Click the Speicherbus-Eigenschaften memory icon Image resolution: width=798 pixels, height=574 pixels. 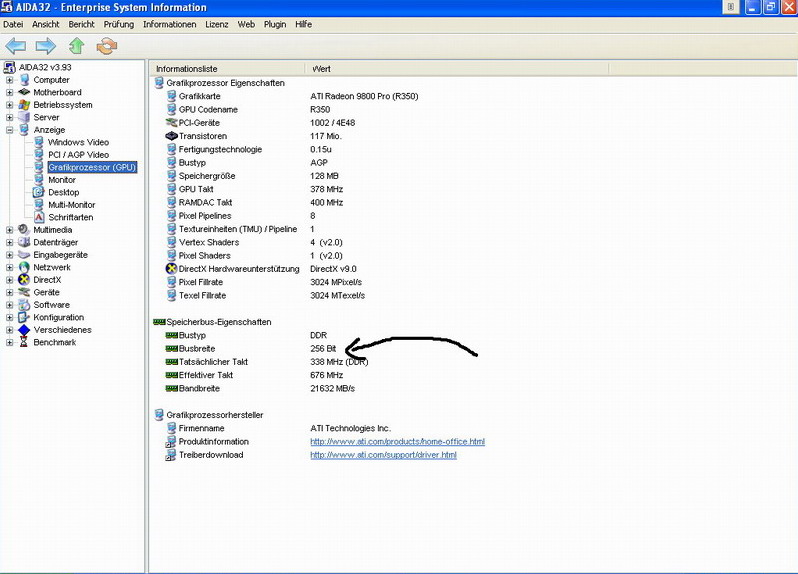pyautogui.click(x=159, y=322)
